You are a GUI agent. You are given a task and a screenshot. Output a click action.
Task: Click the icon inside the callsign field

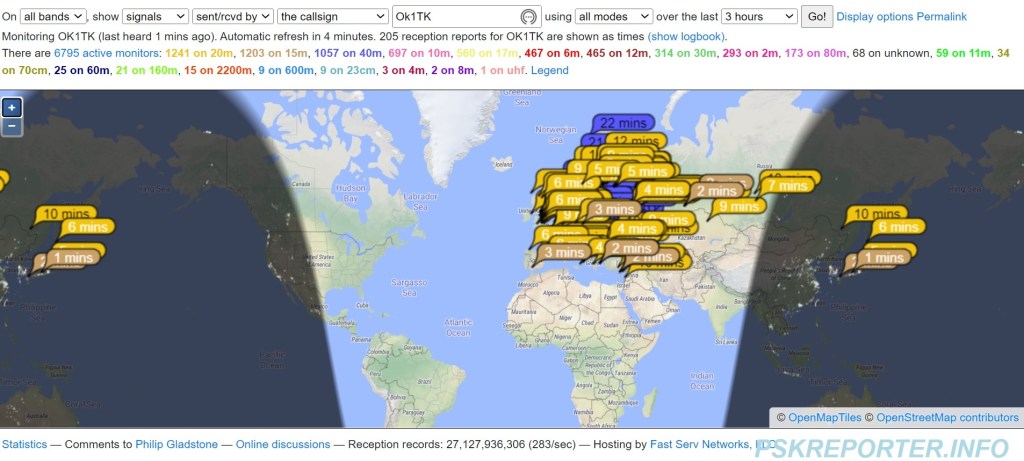click(528, 17)
